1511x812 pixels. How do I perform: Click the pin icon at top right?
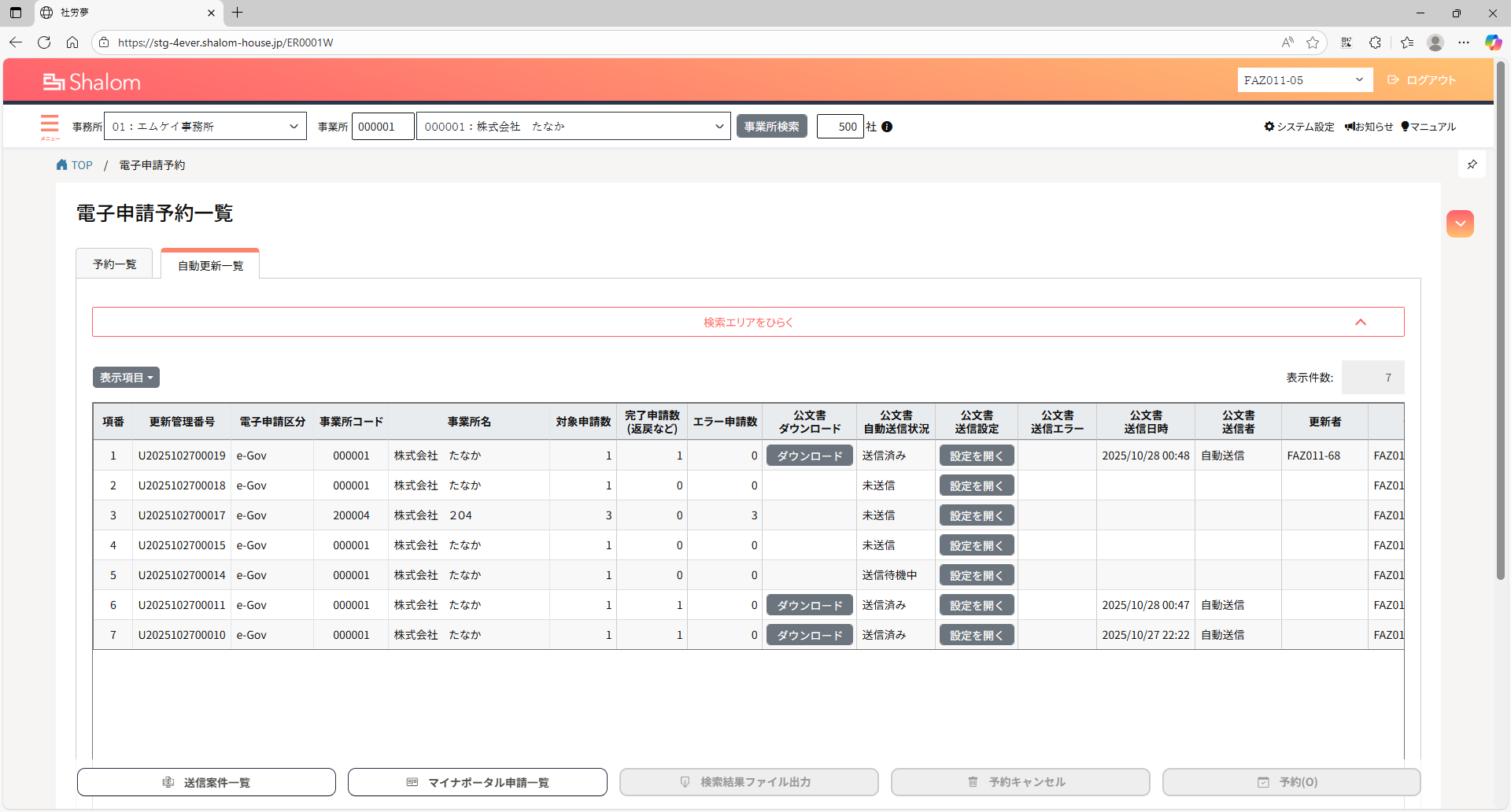(1472, 164)
